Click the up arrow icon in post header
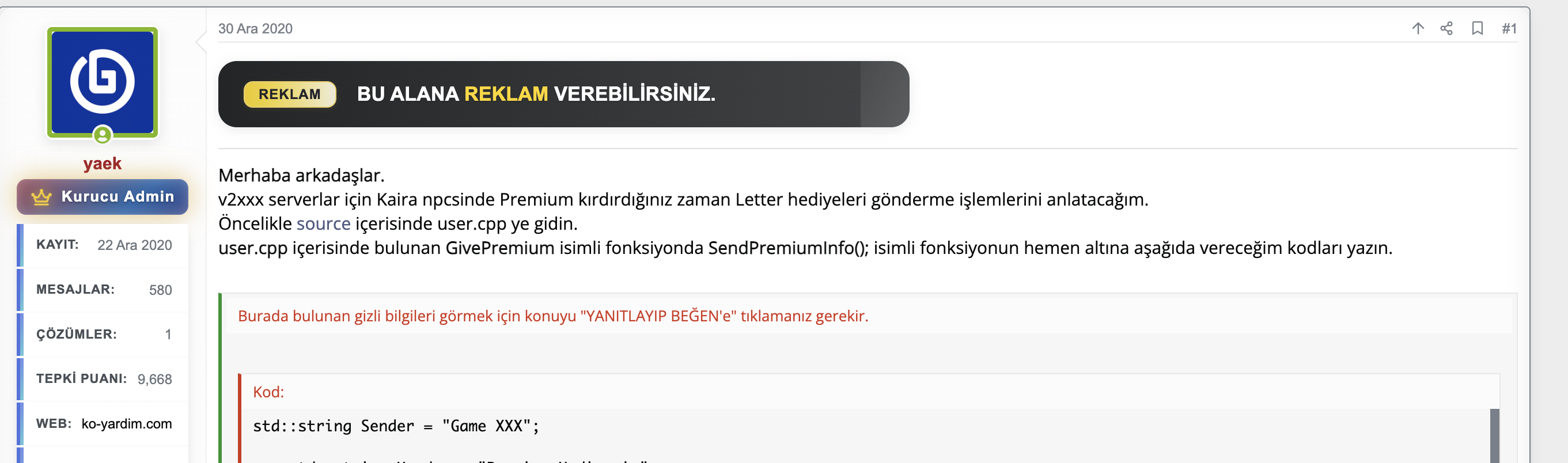 coord(1418,29)
